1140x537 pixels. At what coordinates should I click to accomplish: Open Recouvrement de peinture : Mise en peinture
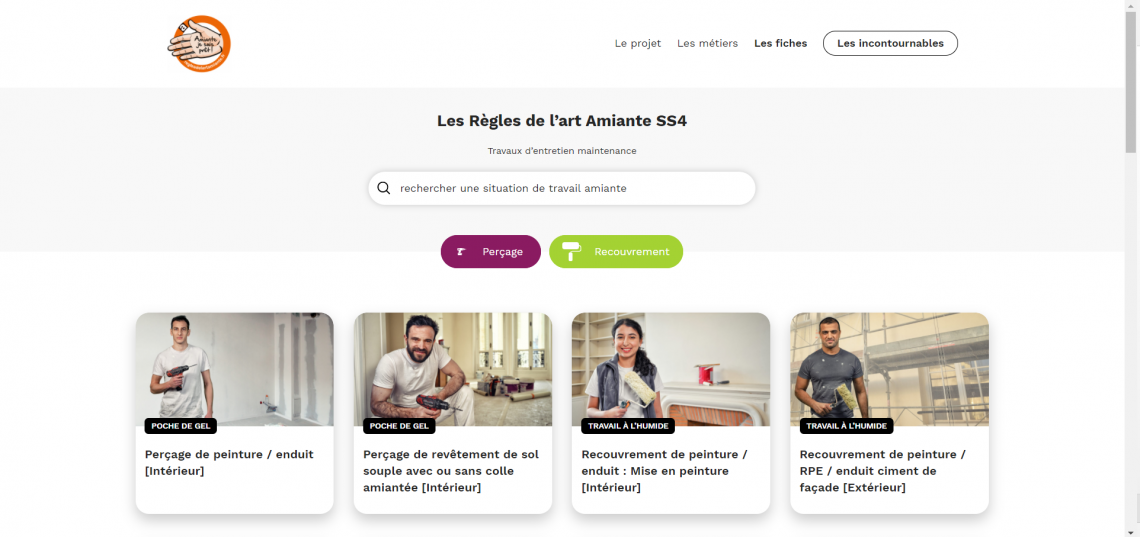tap(664, 470)
